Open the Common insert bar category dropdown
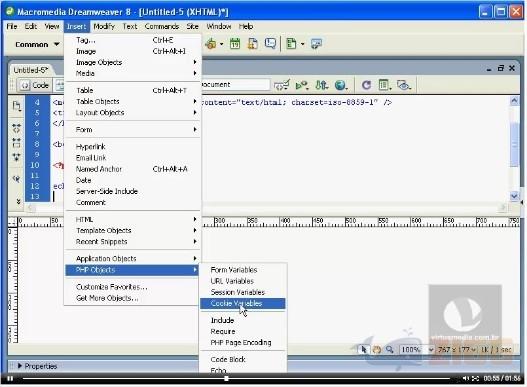Screen dimensions: 527x387 pyautogui.click(x=37, y=44)
